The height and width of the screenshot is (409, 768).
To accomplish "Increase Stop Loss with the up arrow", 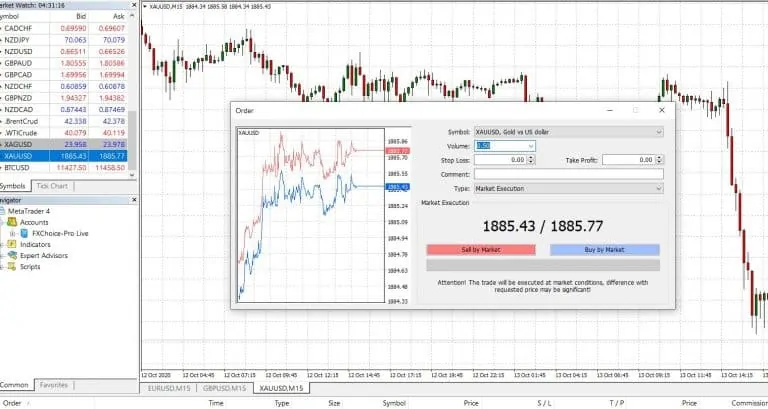I will coord(532,158).
